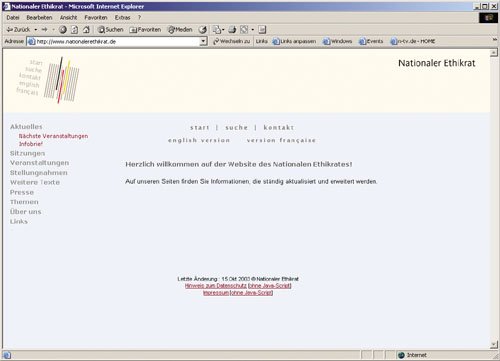Viewport: 500px width, 361px height.
Task: Click the Wechseln zu button
Action: click(x=231, y=41)
